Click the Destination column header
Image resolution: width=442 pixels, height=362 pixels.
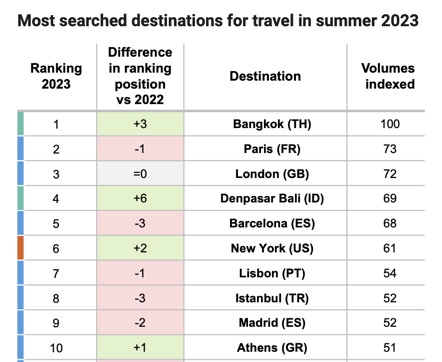265,76
